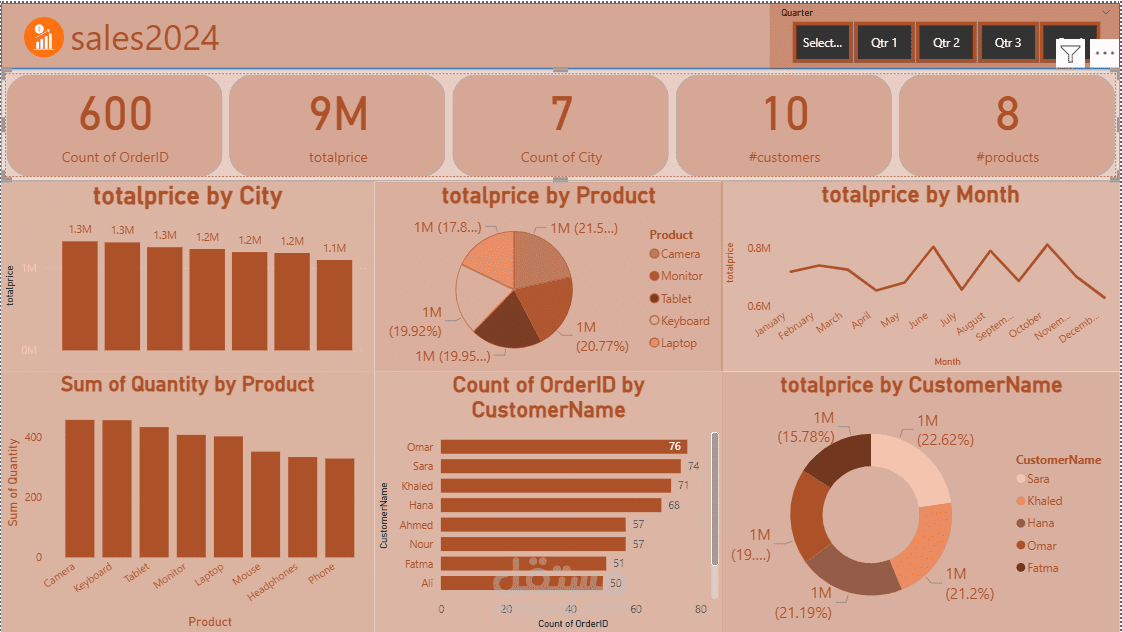This screenshot has width=1122, height=632.
Task: Click the Quarter slicer header label
Action: coord(796,12)
